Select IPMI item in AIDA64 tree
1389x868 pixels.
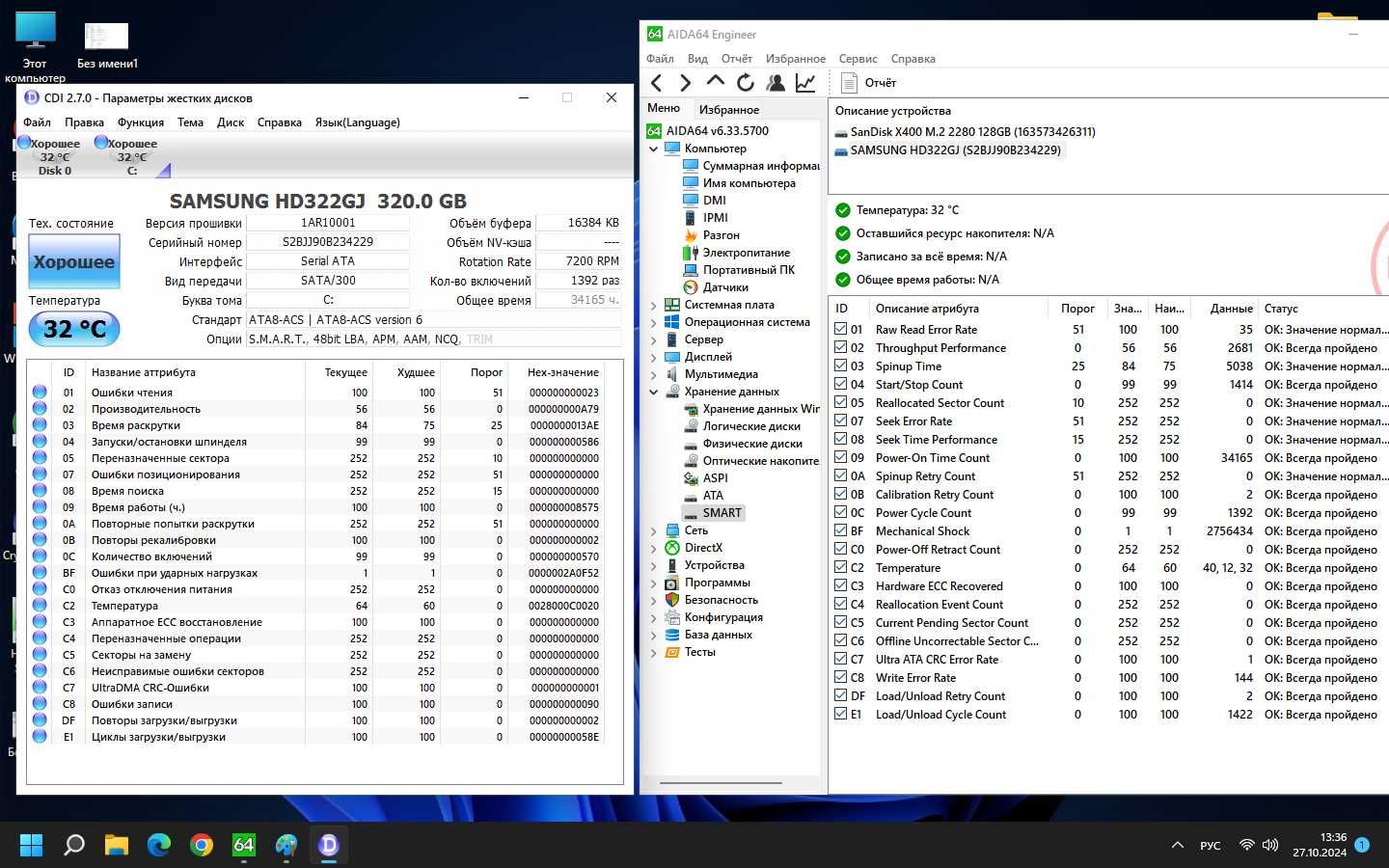(x=705, y=218)
